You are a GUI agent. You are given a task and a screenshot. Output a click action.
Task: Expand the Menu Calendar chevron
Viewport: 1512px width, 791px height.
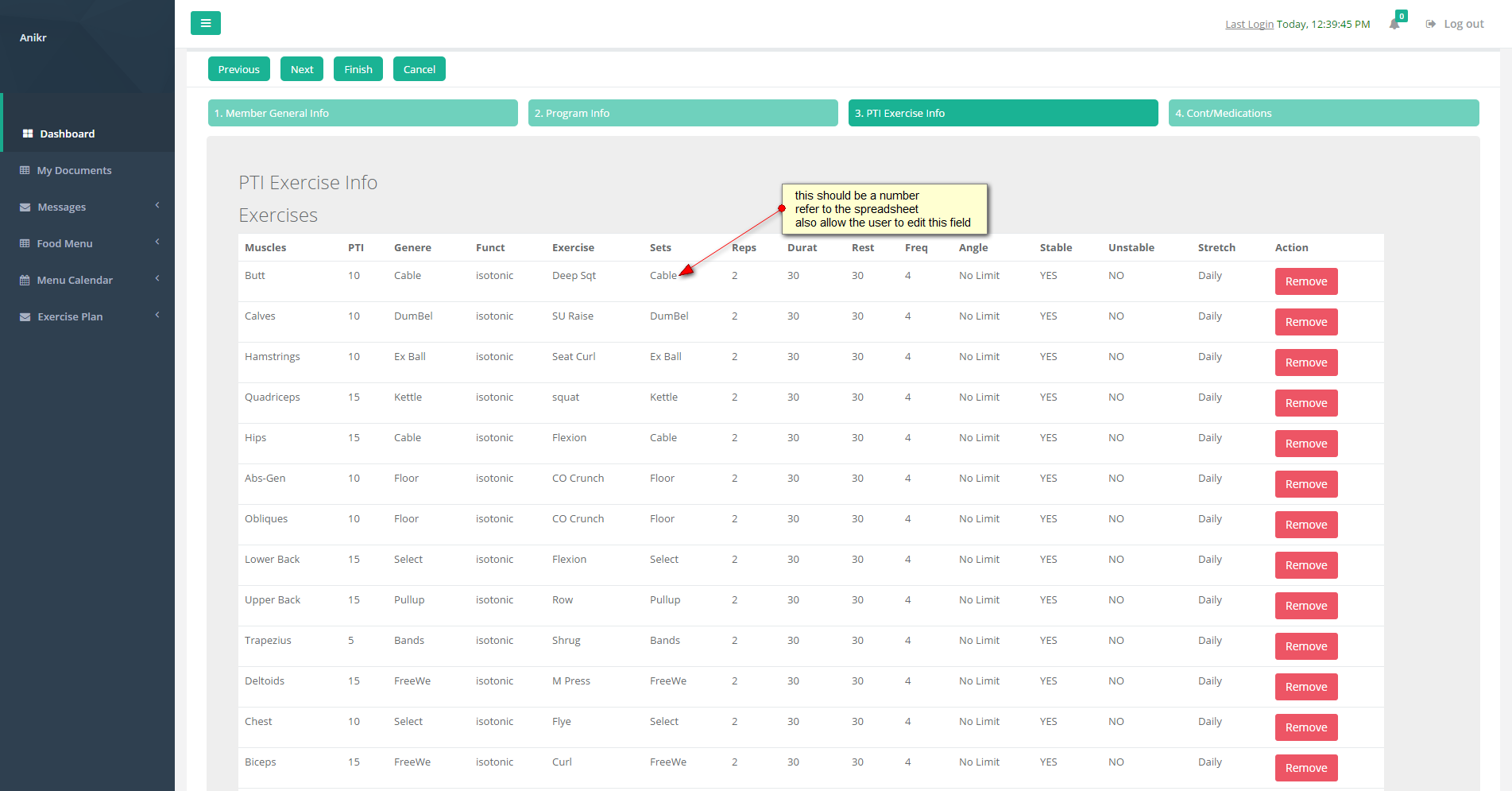click(157, 279)
